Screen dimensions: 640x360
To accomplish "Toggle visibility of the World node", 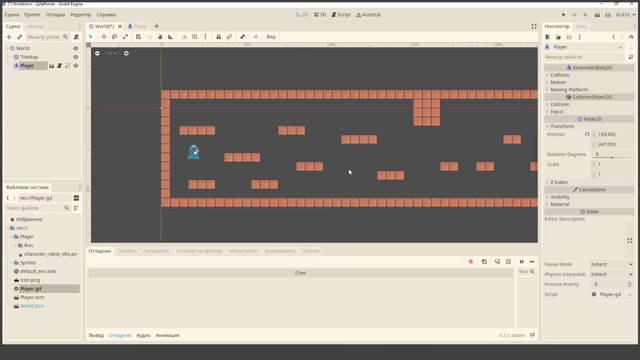I will point(76,48).
